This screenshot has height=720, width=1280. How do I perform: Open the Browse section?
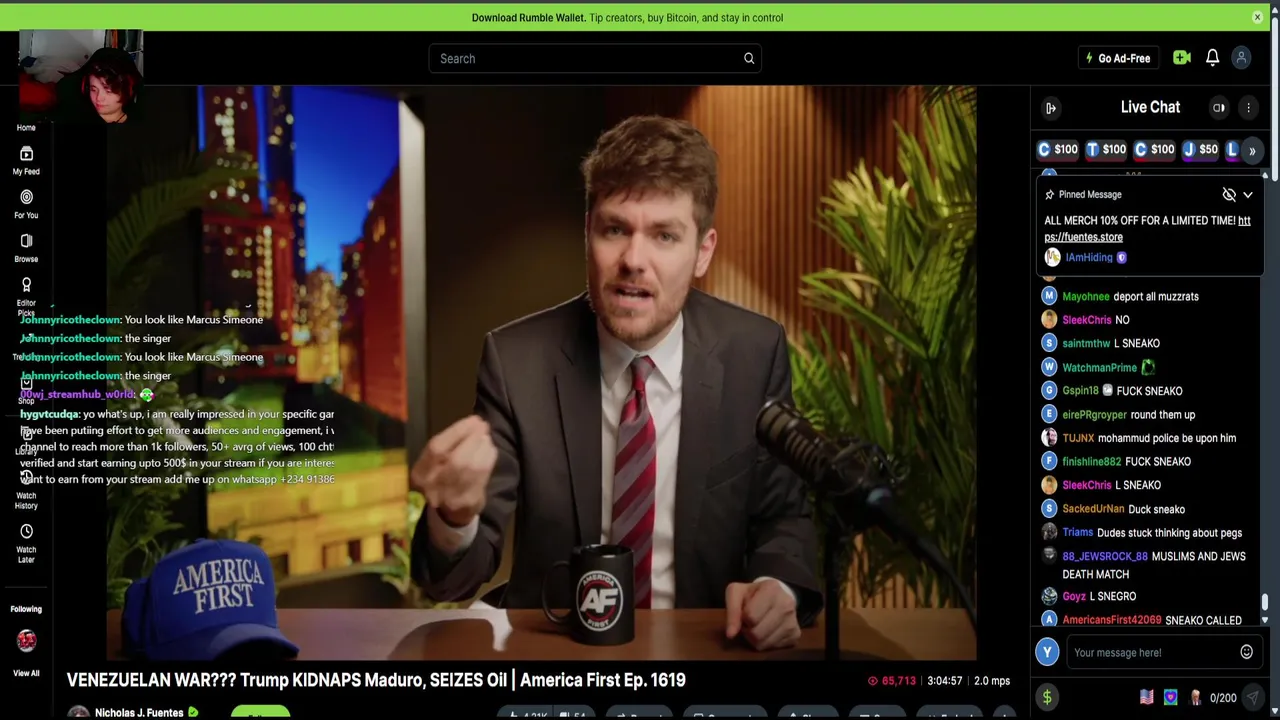tap(26, 248)
